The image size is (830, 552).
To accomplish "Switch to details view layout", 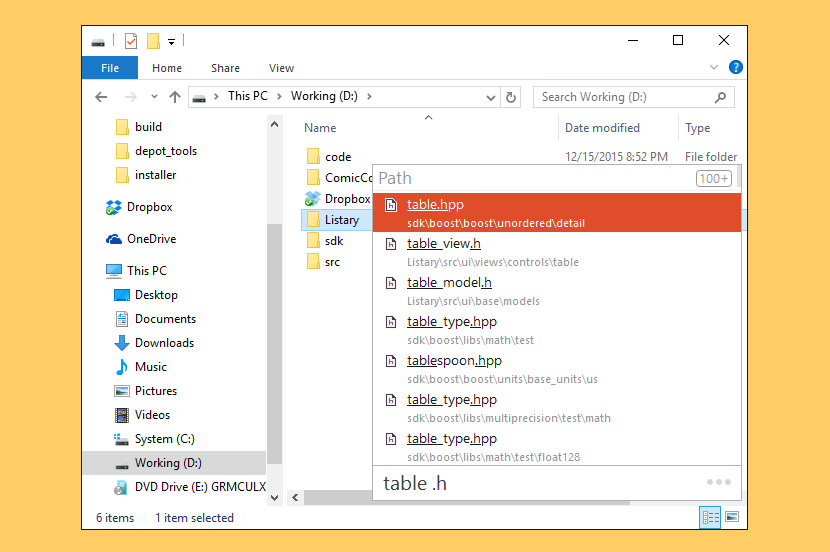I will [x=711, y=517].
